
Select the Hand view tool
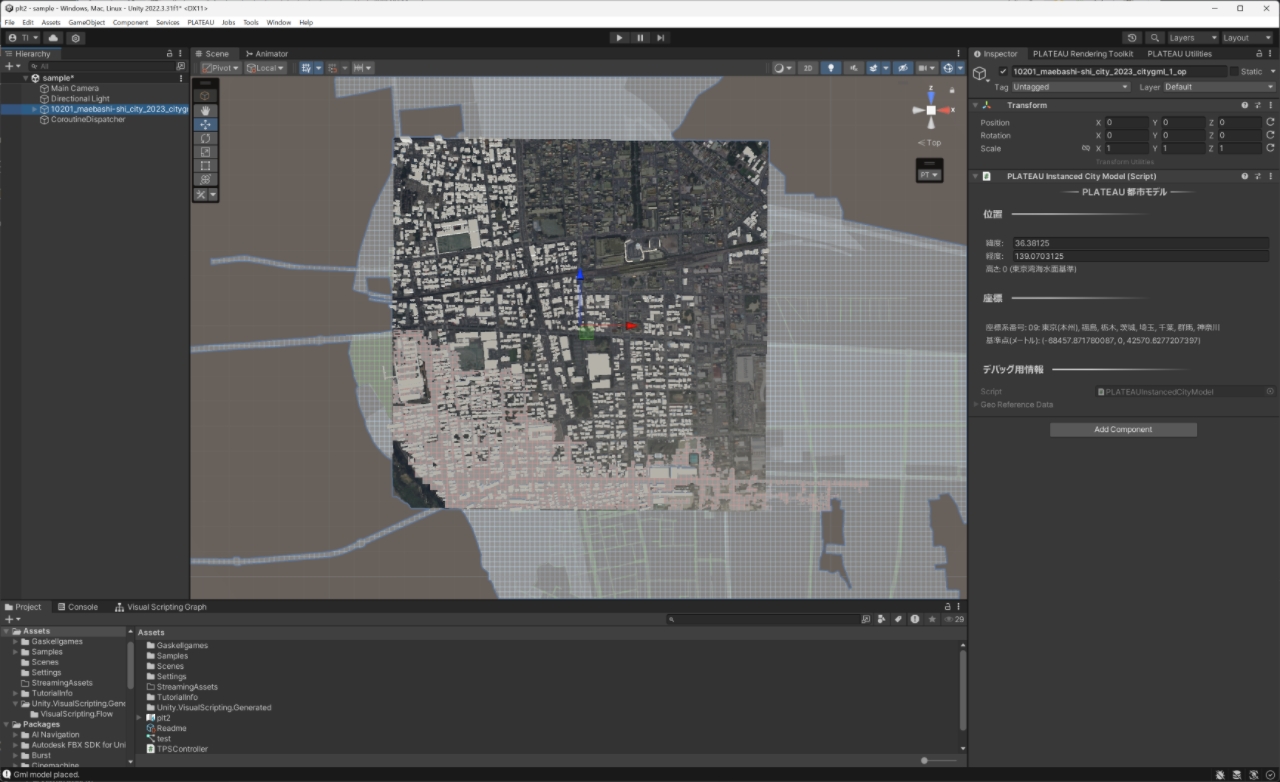point(205,110)
